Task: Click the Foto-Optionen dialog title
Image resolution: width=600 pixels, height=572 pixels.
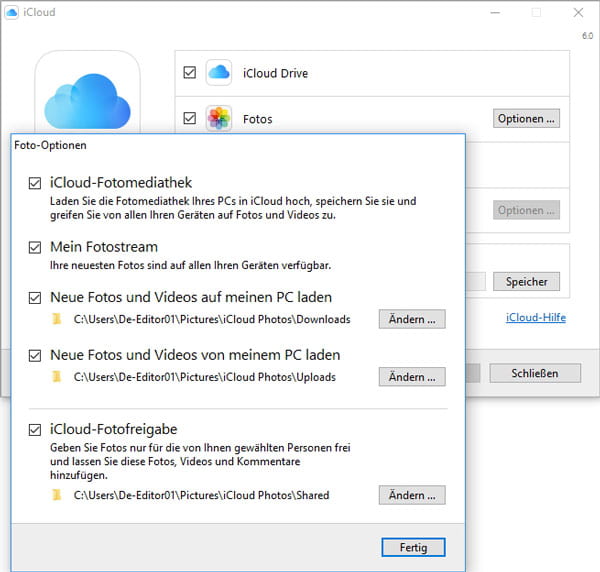Action: [50, 145]
